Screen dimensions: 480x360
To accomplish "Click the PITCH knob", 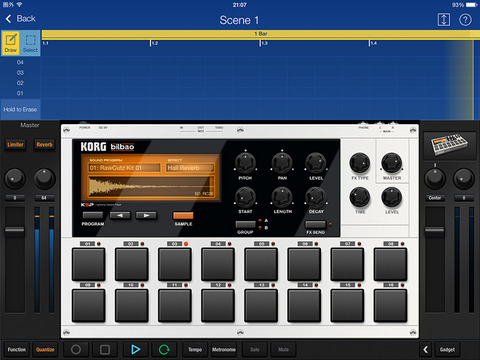I will point(246,163).
